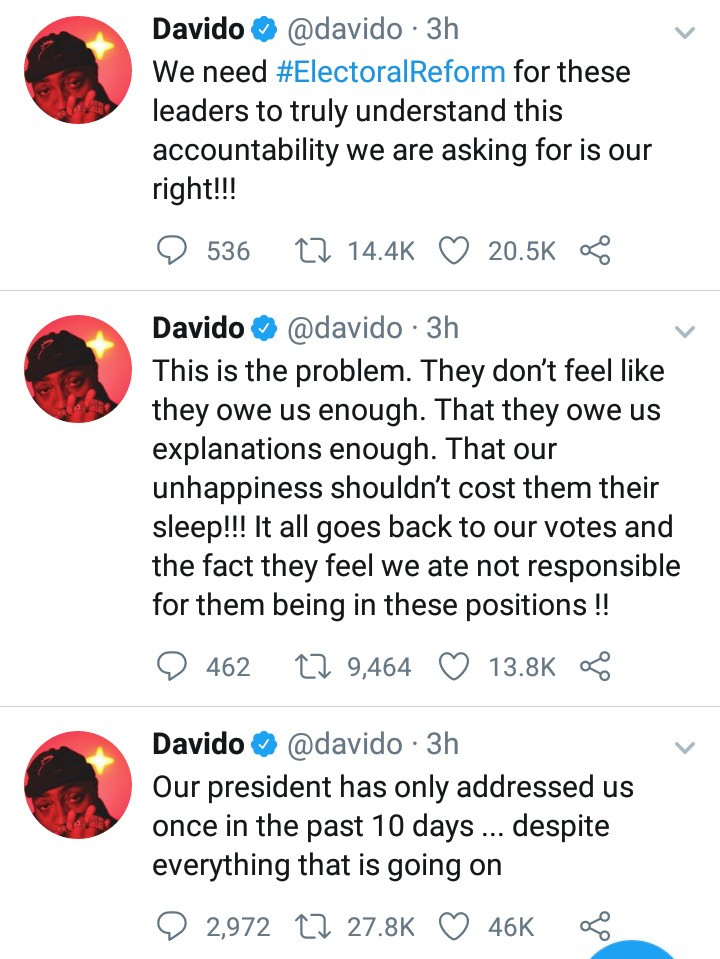
Task: Open the #ElectoralReform hashtag link
Action: pos(391,72)
